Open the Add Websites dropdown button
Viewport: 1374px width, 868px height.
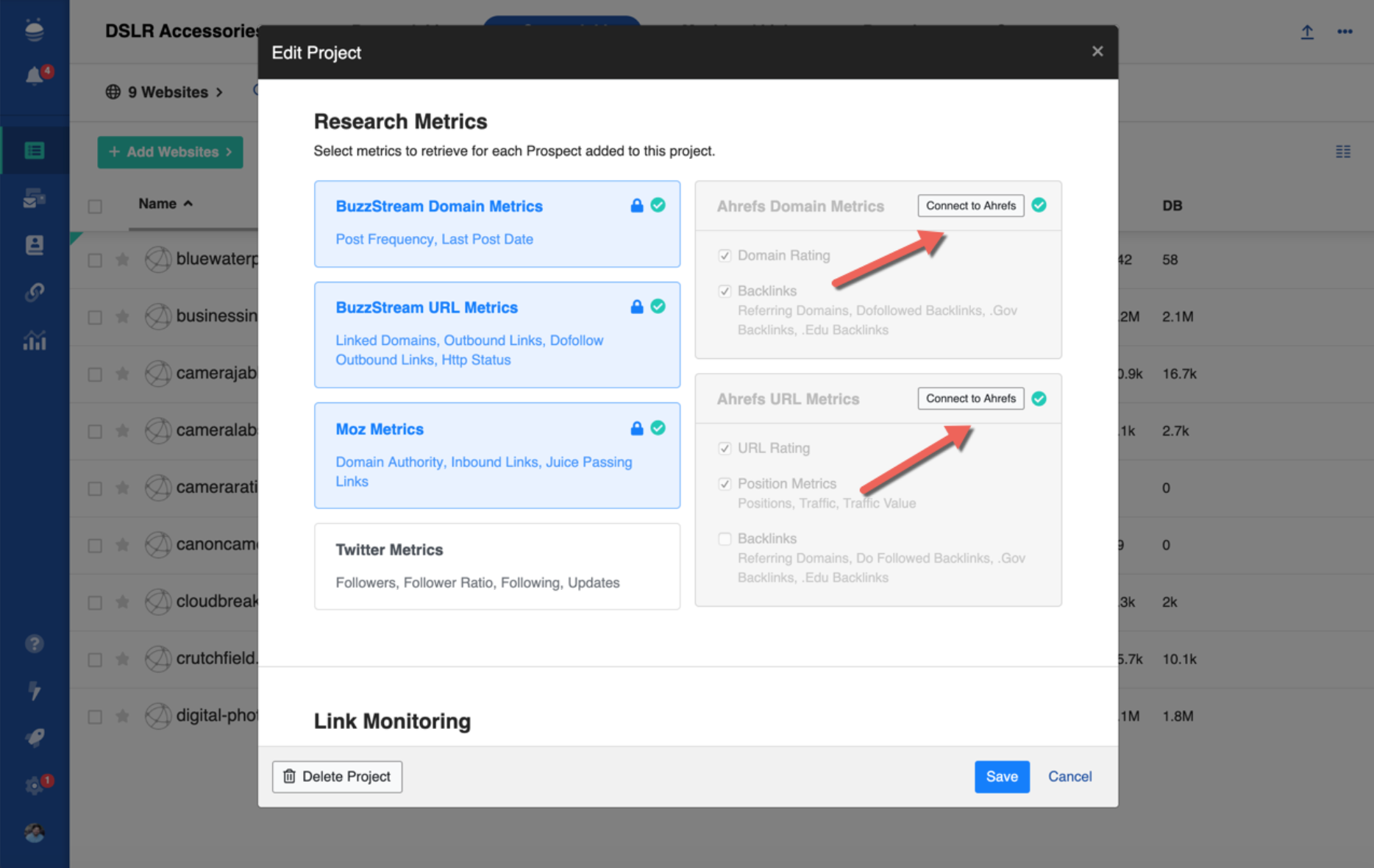pos(170,152)
